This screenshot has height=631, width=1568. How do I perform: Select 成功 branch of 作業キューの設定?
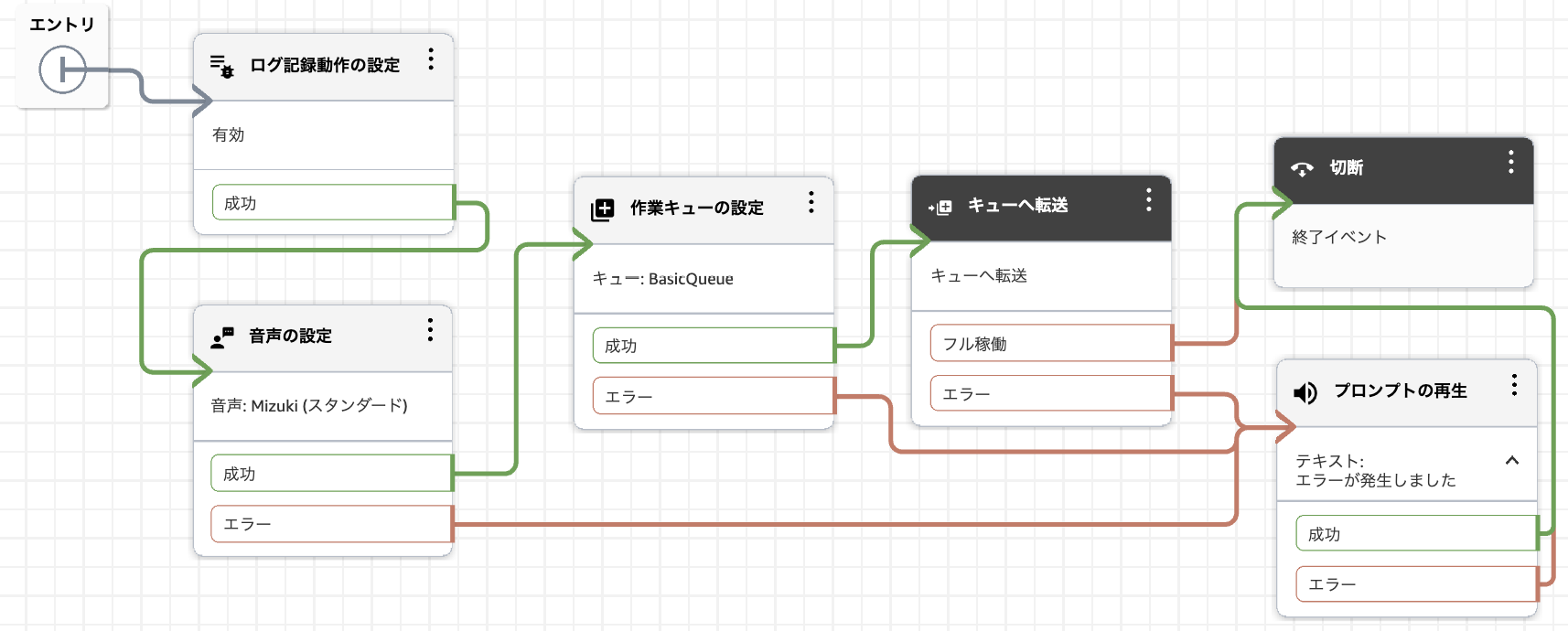(714, 346)
